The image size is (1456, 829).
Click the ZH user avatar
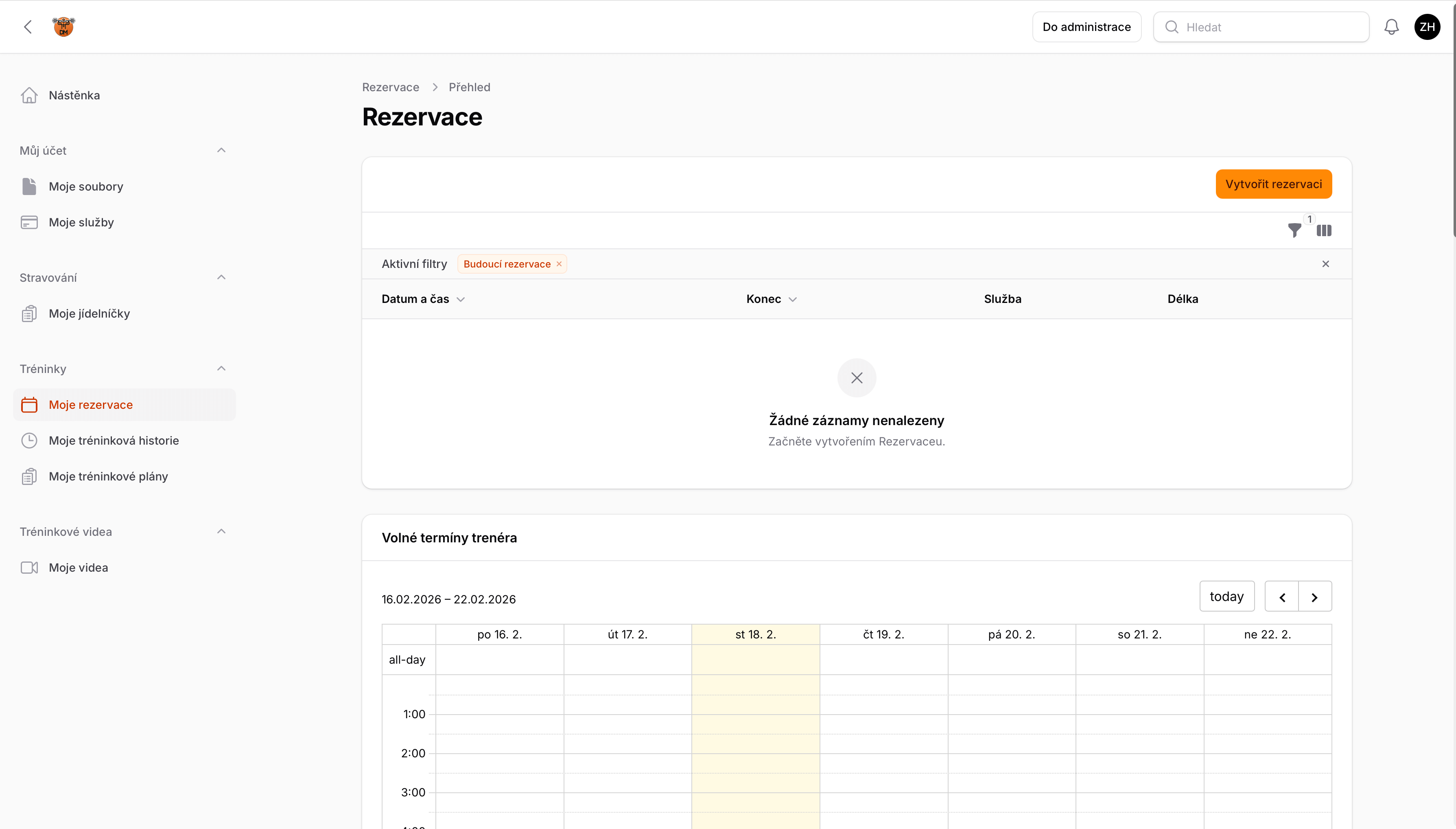tap(1426, 27)
